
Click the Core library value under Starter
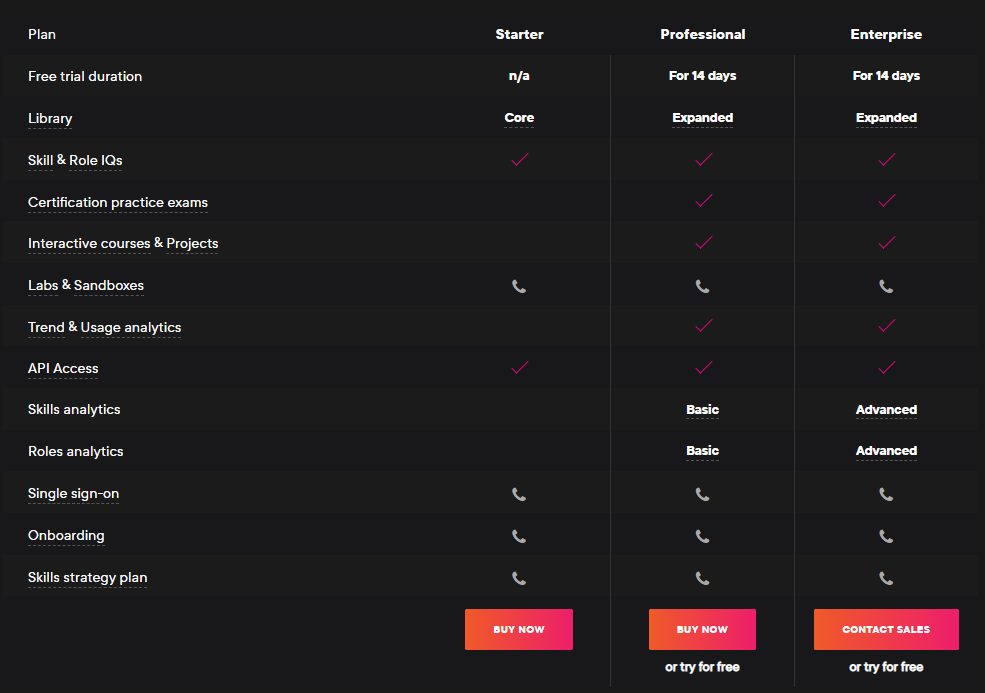pyautogui.click(x=519, y=118)
